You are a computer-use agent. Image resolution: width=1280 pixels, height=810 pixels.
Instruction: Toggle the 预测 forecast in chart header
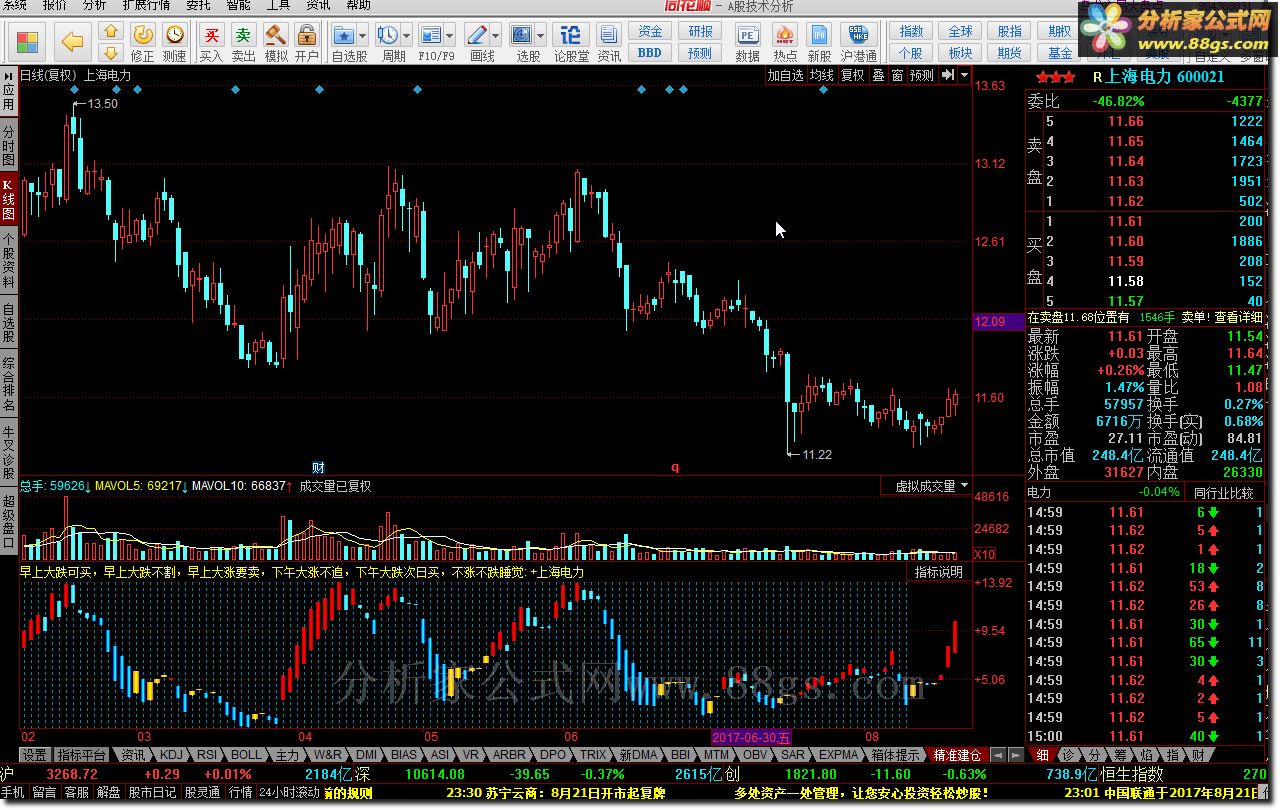click(921, 75)
